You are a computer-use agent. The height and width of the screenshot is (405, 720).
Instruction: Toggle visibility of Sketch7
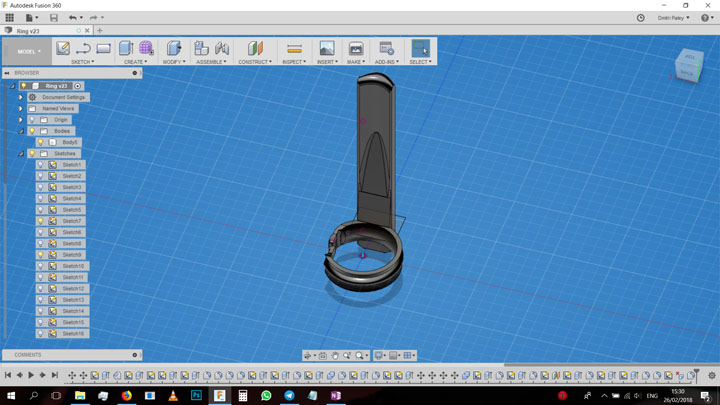coord(40,221)
